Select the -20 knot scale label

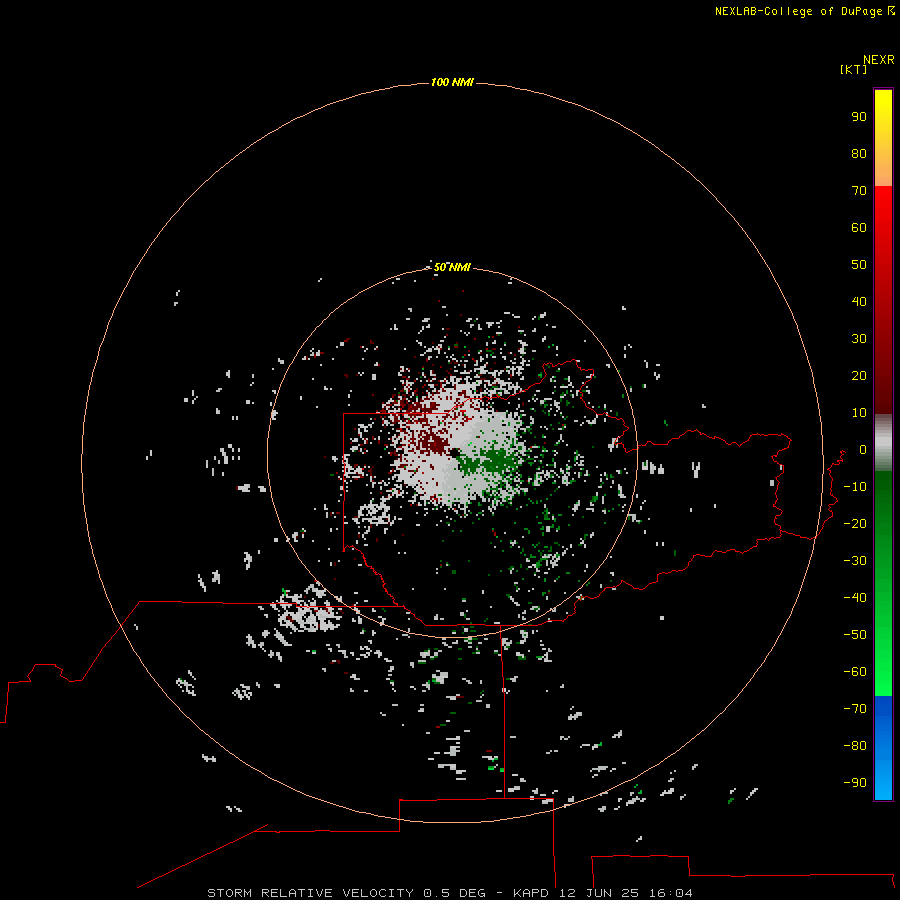tap(855, 523)
